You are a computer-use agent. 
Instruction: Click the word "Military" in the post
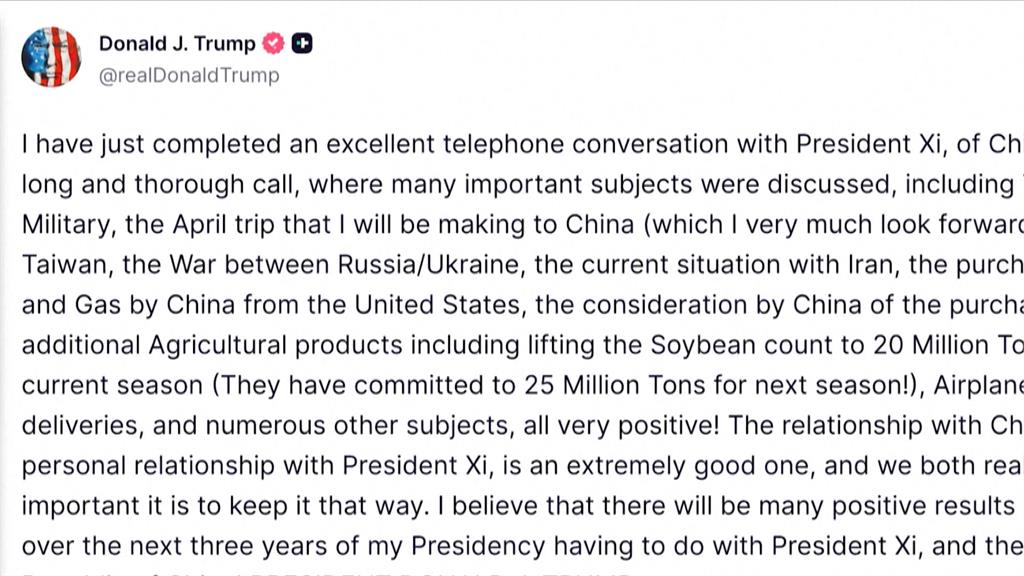tap(66, 224)
